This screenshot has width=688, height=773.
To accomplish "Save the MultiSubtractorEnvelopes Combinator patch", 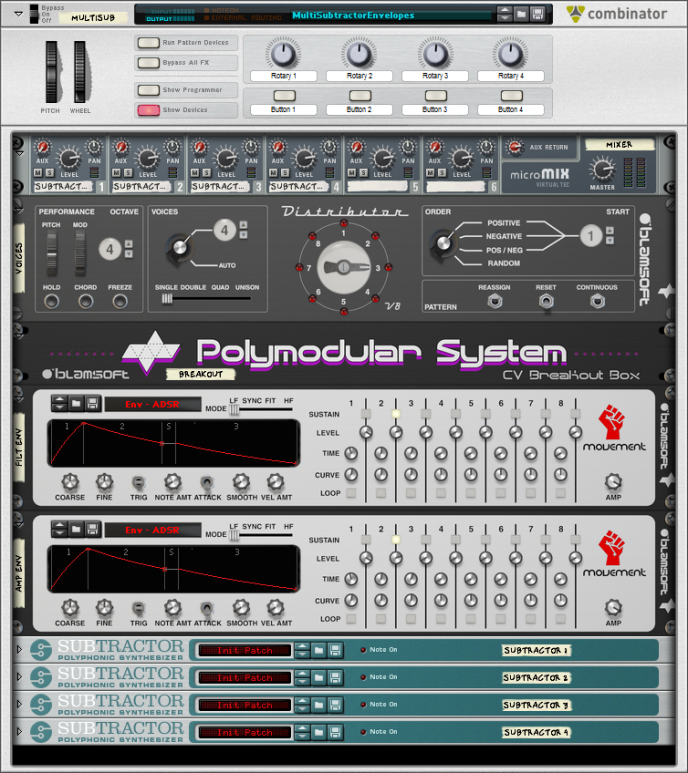I will (538, 15).
